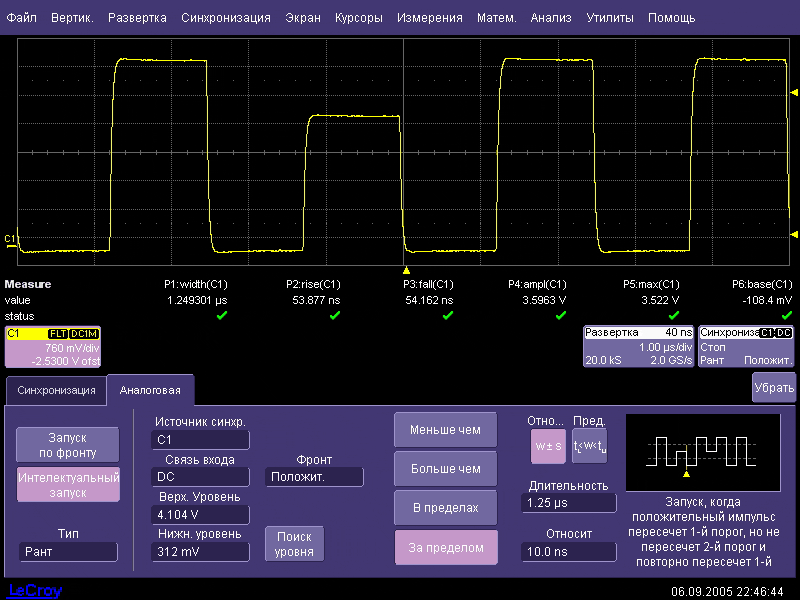Open the 'Тип' trigger type dropdown
The height and width of the screenshot is (600, 800).
(68, 552)
